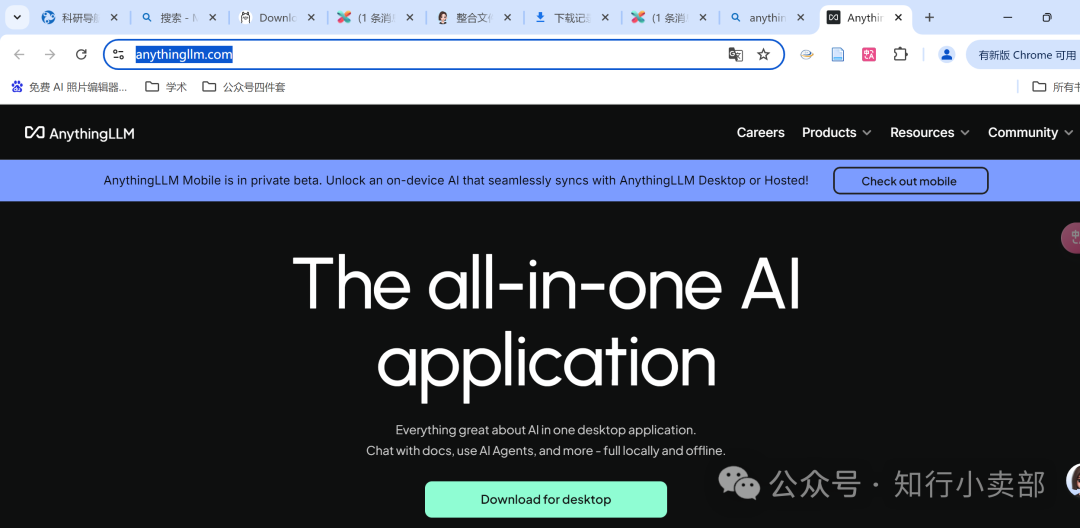Open the Chrome profile avatar
This screenshot has width=1080, height=528.
tap(947, 54)
